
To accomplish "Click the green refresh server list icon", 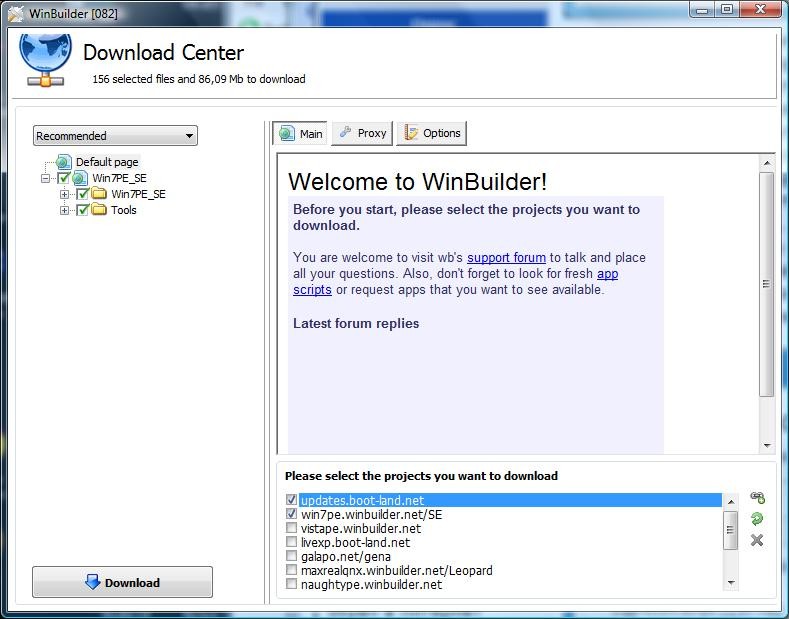I will click(757, 519).
